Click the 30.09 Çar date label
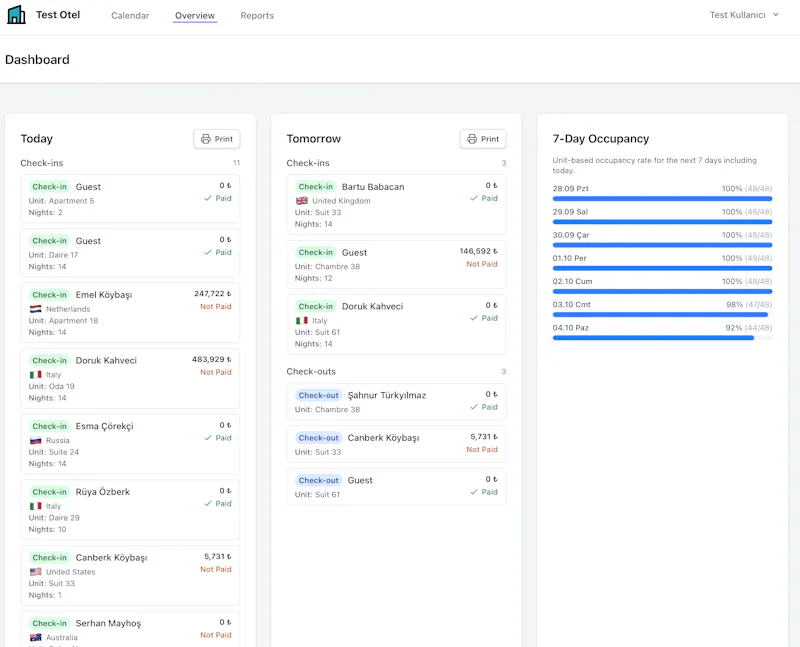The image size is (800, 647). pos(571,235)
